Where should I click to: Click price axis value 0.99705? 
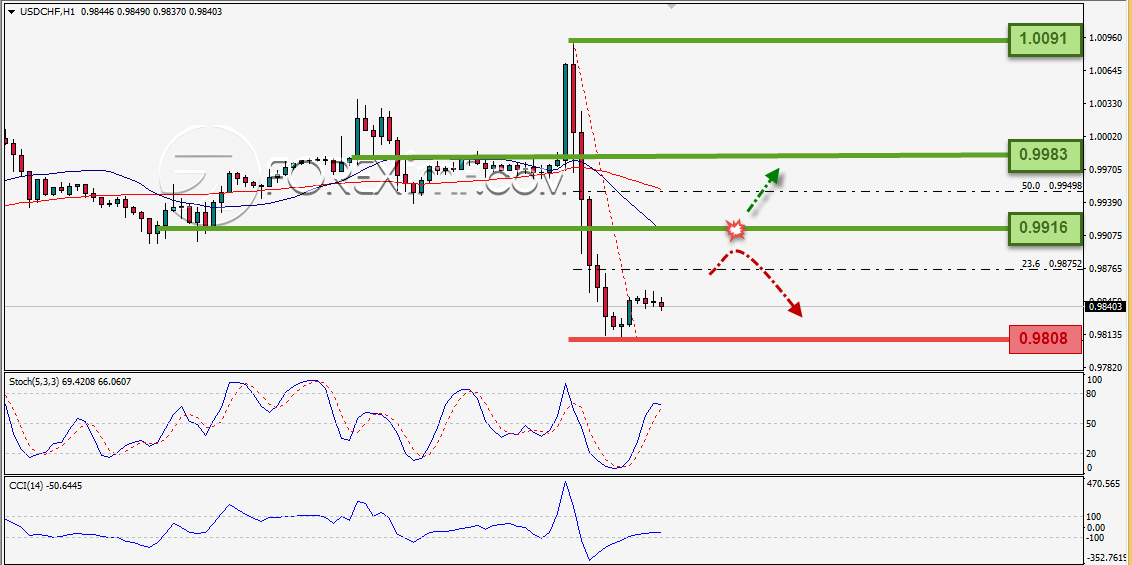tap(1106, 170)
